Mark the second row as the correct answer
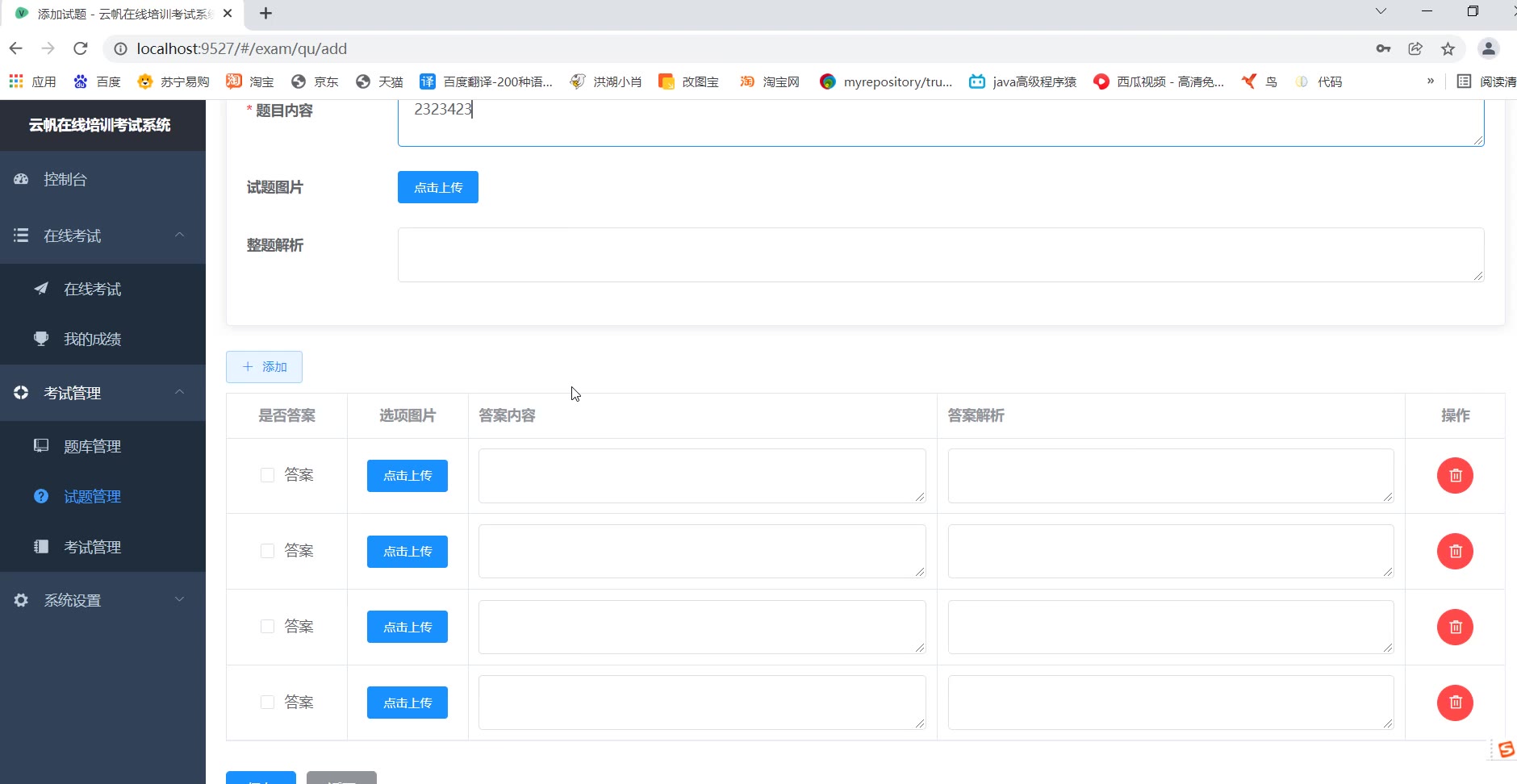The image size is (1517, 784). point(267,551)
